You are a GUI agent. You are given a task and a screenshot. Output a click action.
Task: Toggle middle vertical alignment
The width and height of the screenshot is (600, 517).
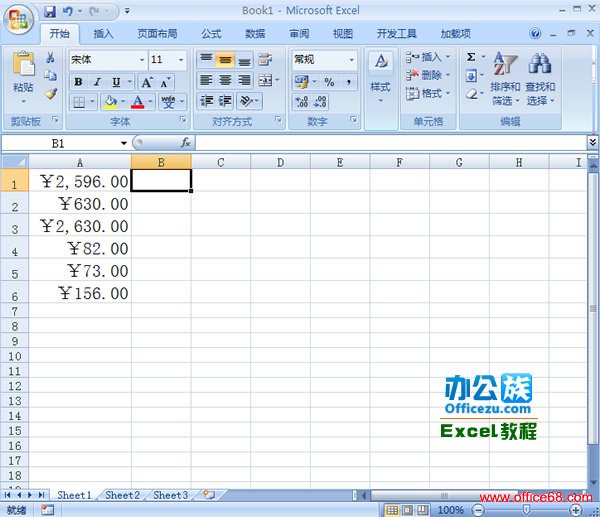pyautogui.click(x=225, y=59)
